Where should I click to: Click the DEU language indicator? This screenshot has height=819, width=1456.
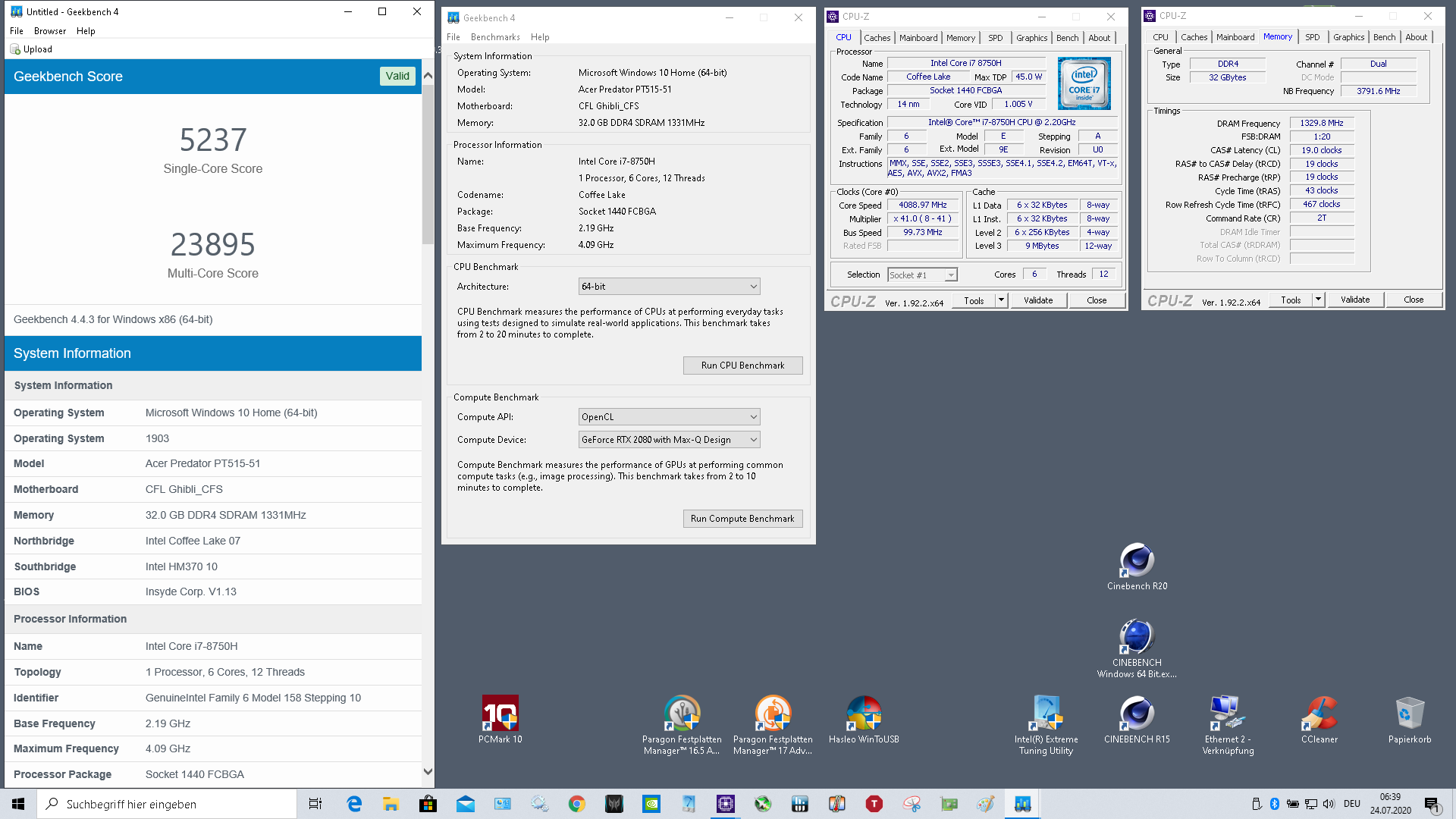(1352, 804)
